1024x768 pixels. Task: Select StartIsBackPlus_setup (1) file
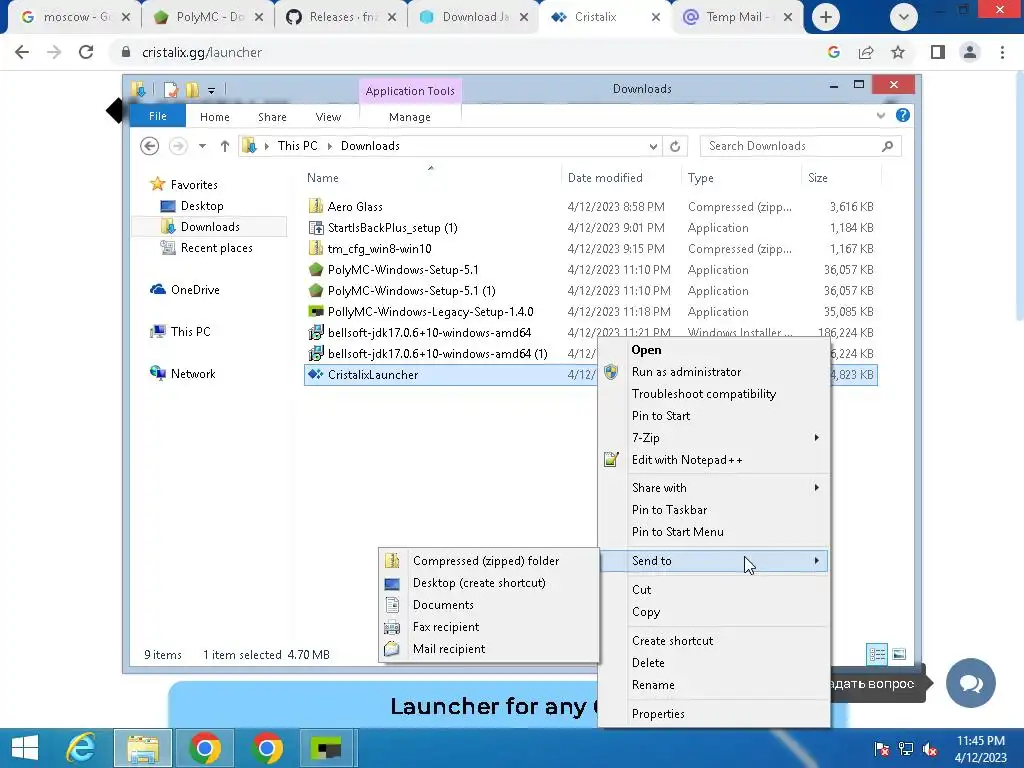[392, 227]
